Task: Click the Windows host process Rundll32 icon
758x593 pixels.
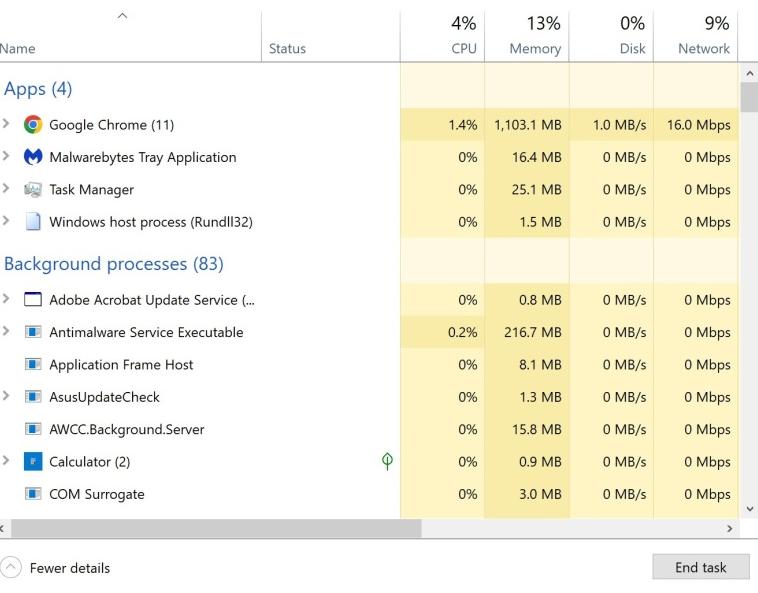Action: tap(33, 222)
